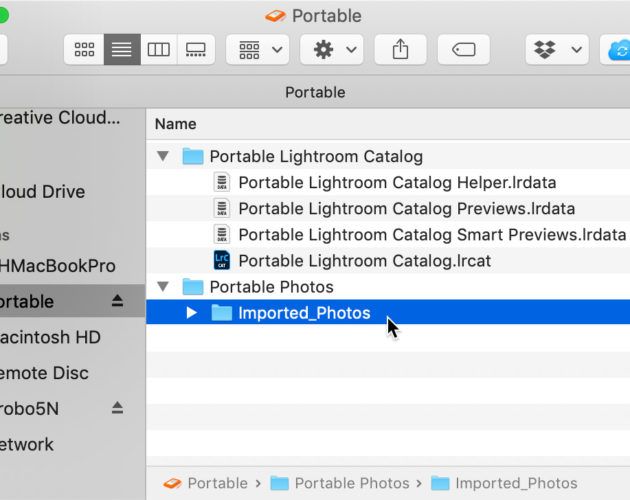Click the Portable Photos folder name
630x500 pixels.
272,287
